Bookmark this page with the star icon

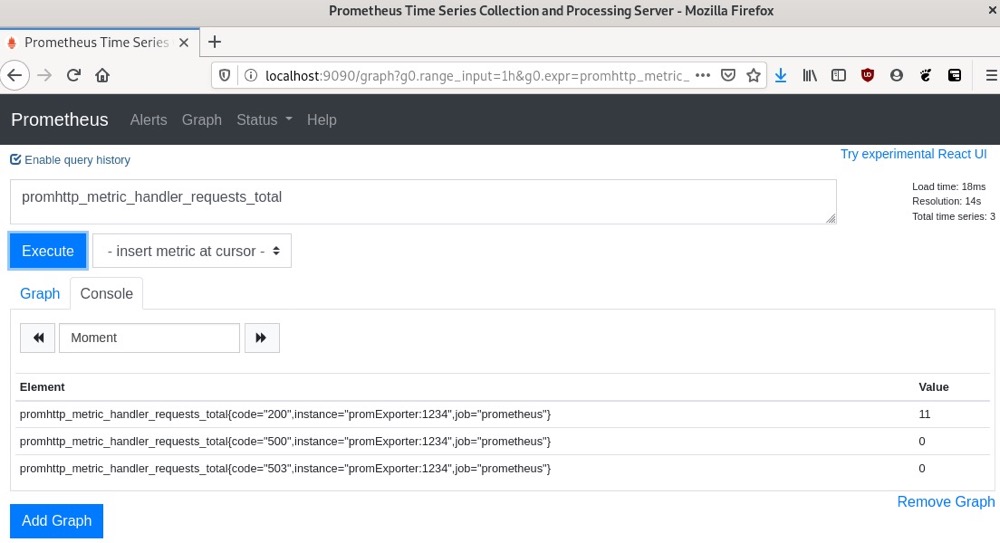click(753, 75)
